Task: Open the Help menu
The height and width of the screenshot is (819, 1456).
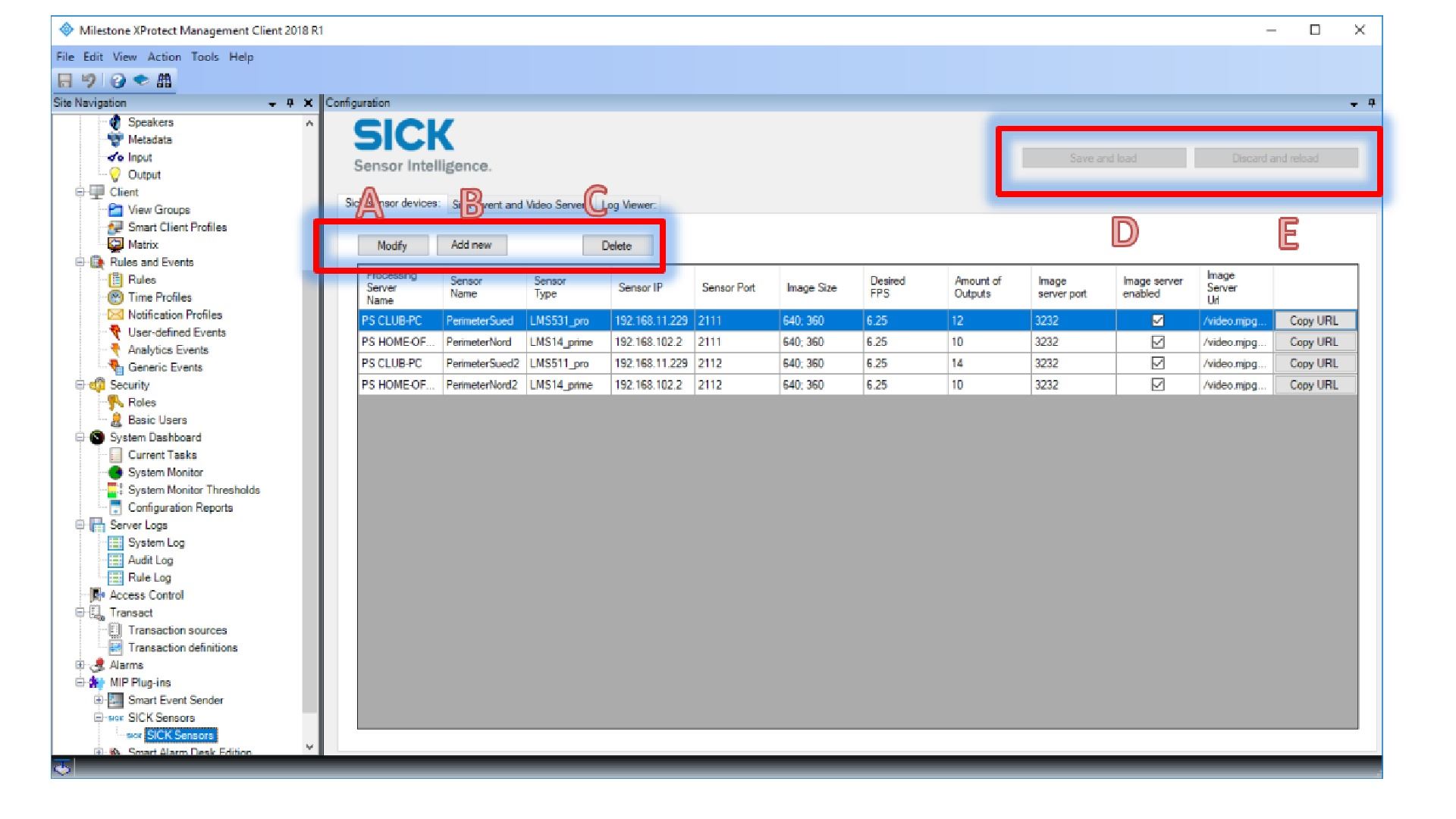Action: pos(241,57)
